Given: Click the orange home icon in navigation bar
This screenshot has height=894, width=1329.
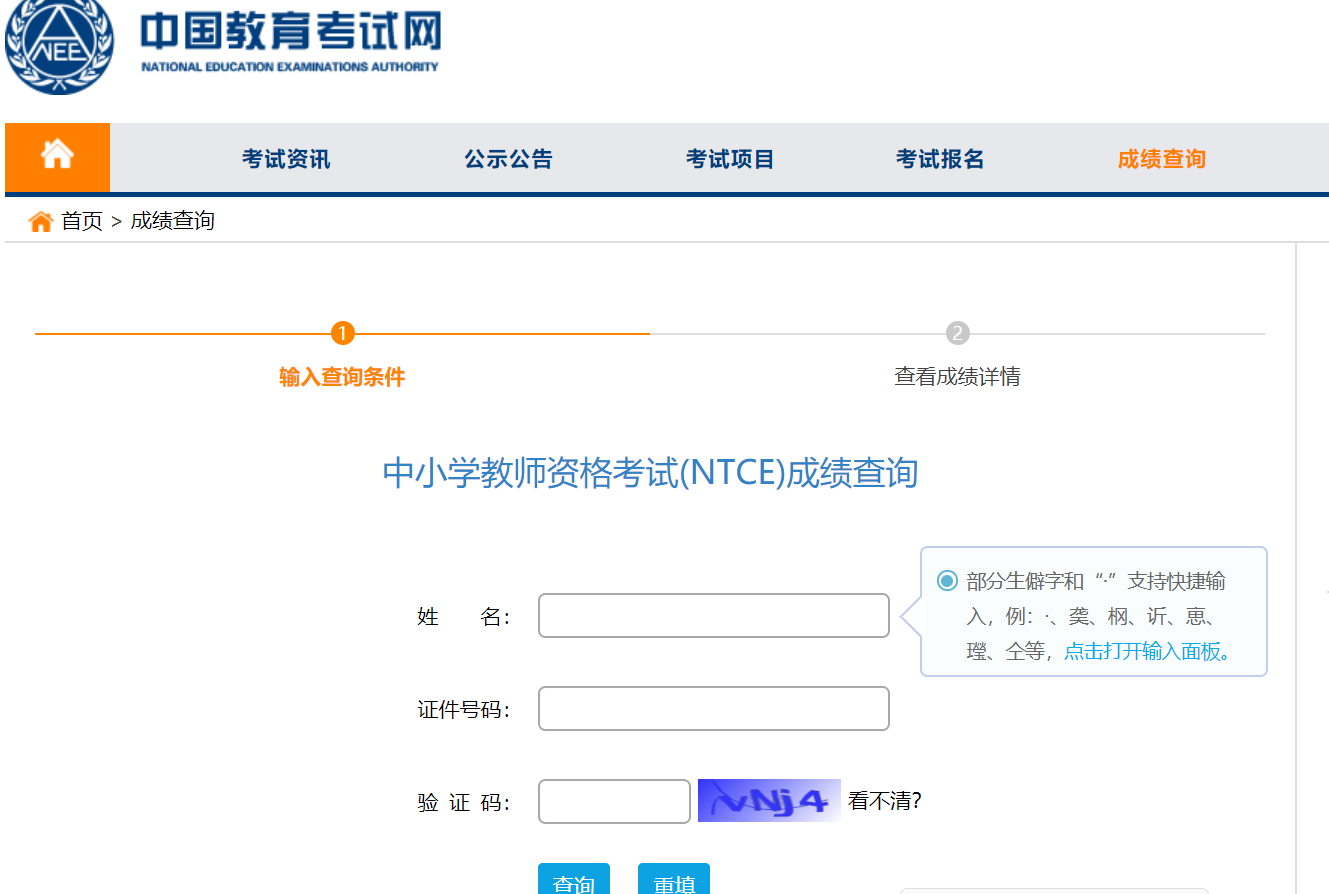Looking at the screenshot, I should click(x=57, y=156).
